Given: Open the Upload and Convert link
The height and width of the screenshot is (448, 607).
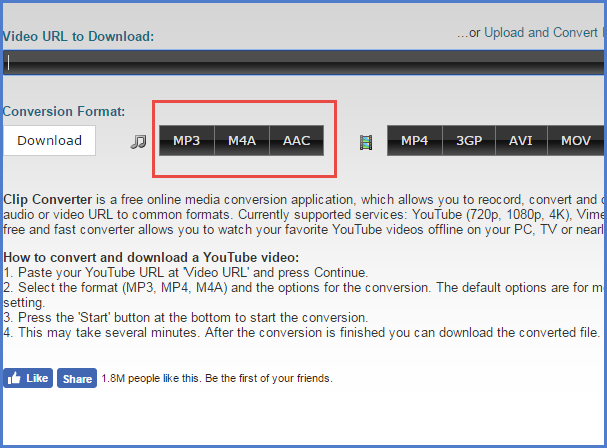Looking at the screenshot, I should pos(543,33).
